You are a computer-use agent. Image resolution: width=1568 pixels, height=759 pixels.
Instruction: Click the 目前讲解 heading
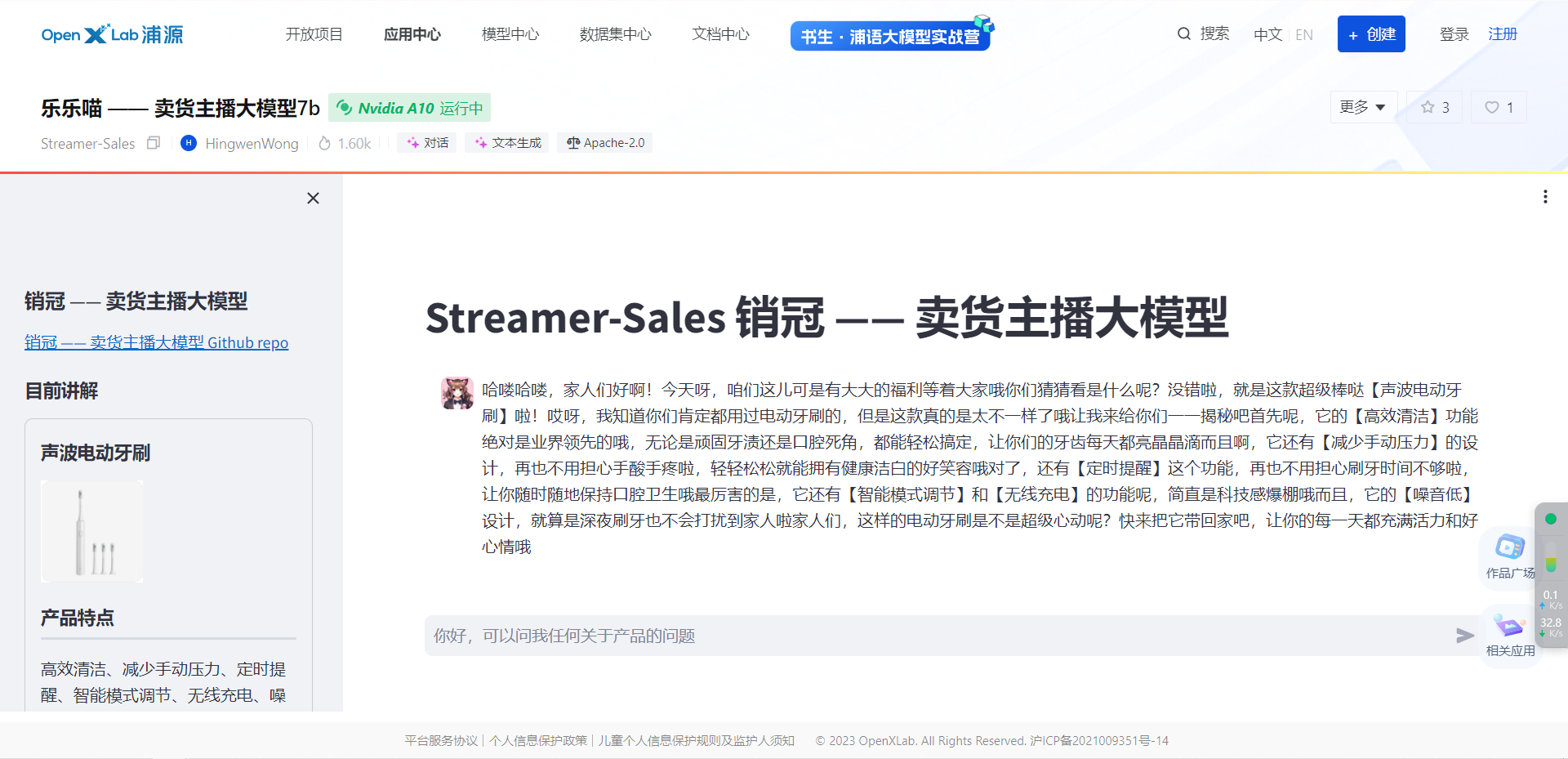(x=61, y=391)
